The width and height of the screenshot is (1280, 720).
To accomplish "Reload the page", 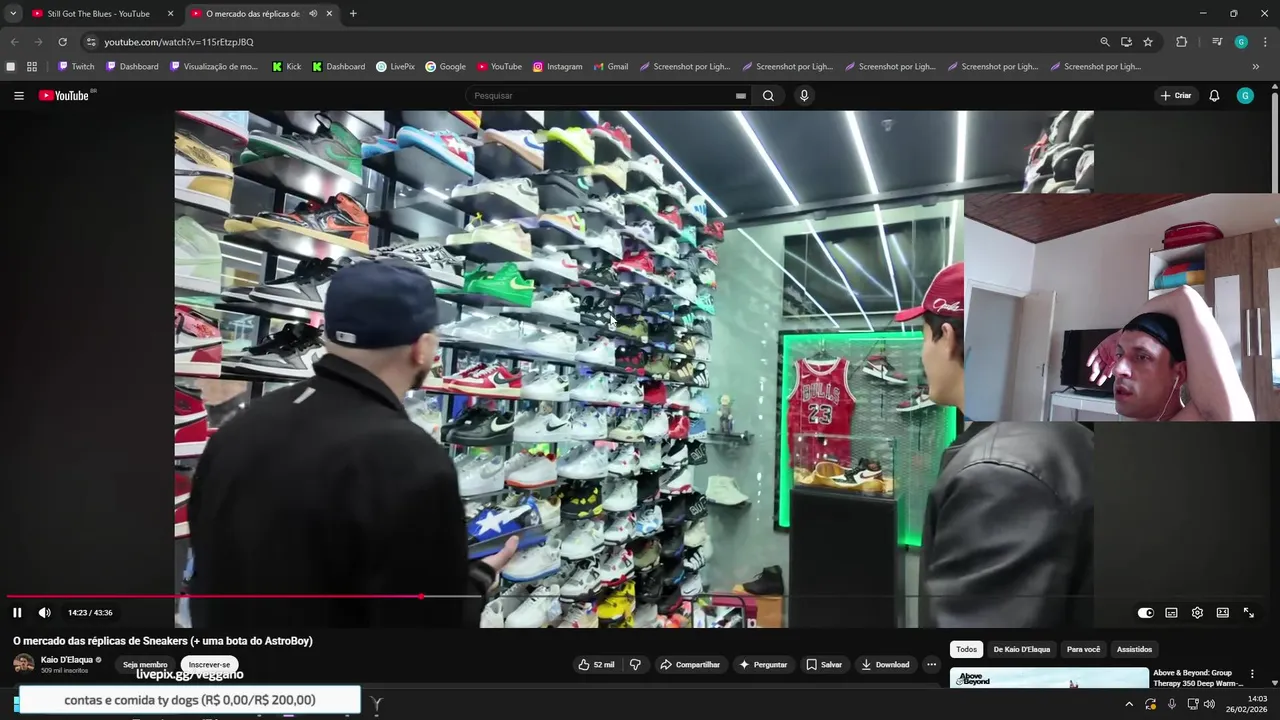I will (62, 42).
